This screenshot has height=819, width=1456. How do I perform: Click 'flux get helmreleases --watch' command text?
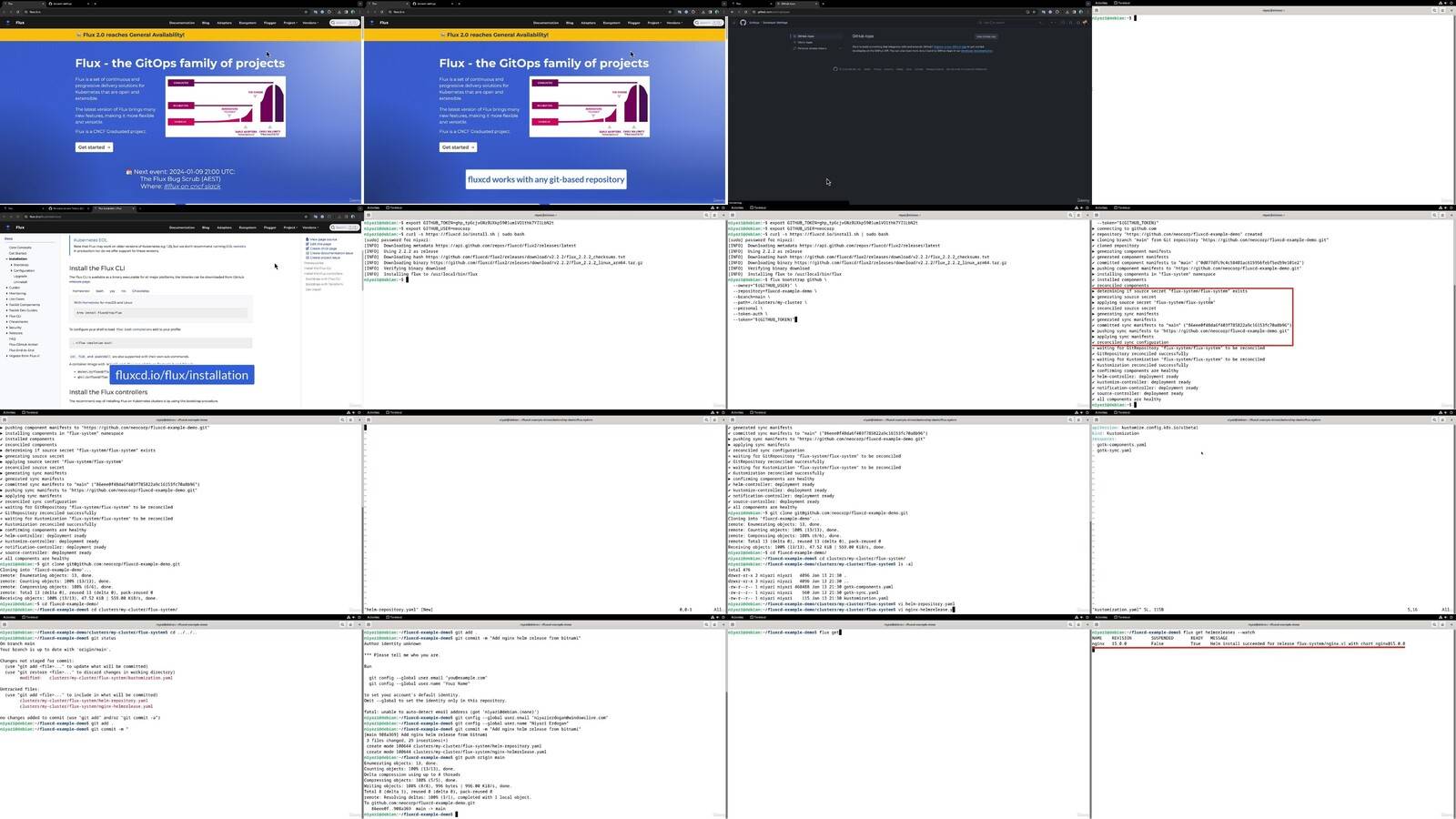1220,632
